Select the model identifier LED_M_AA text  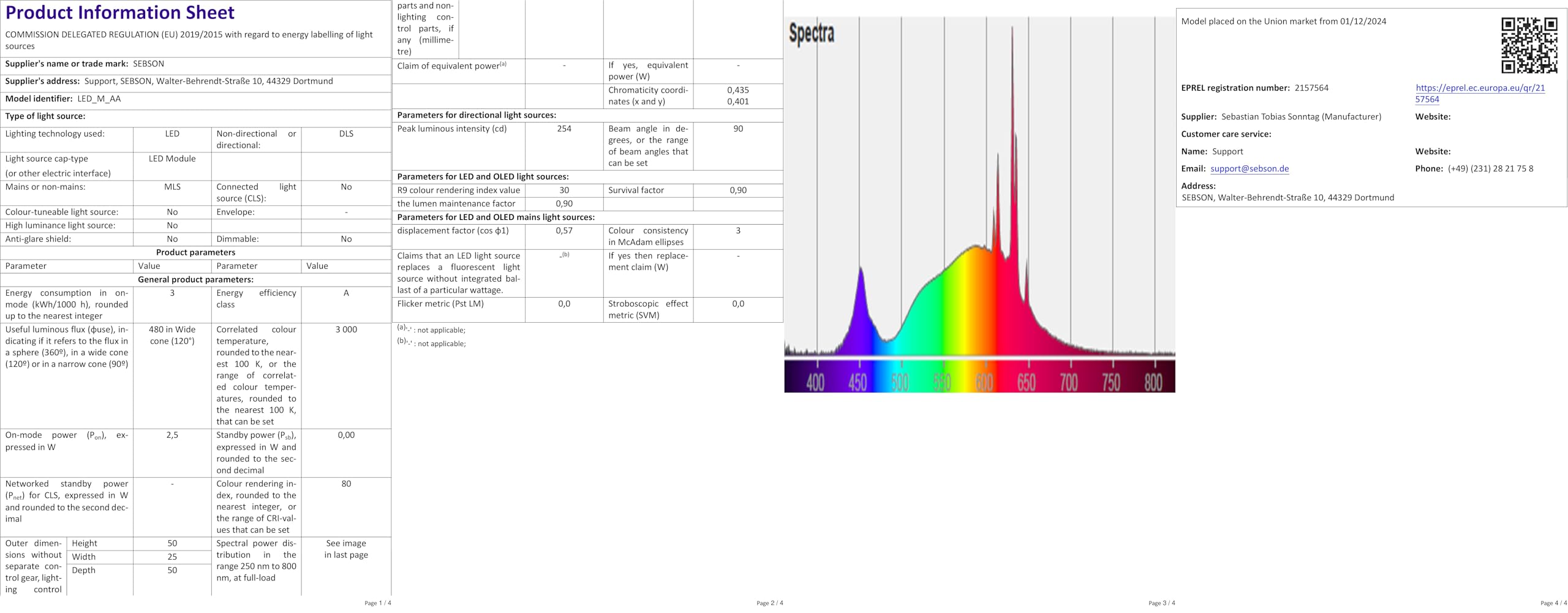click(99, 99)
